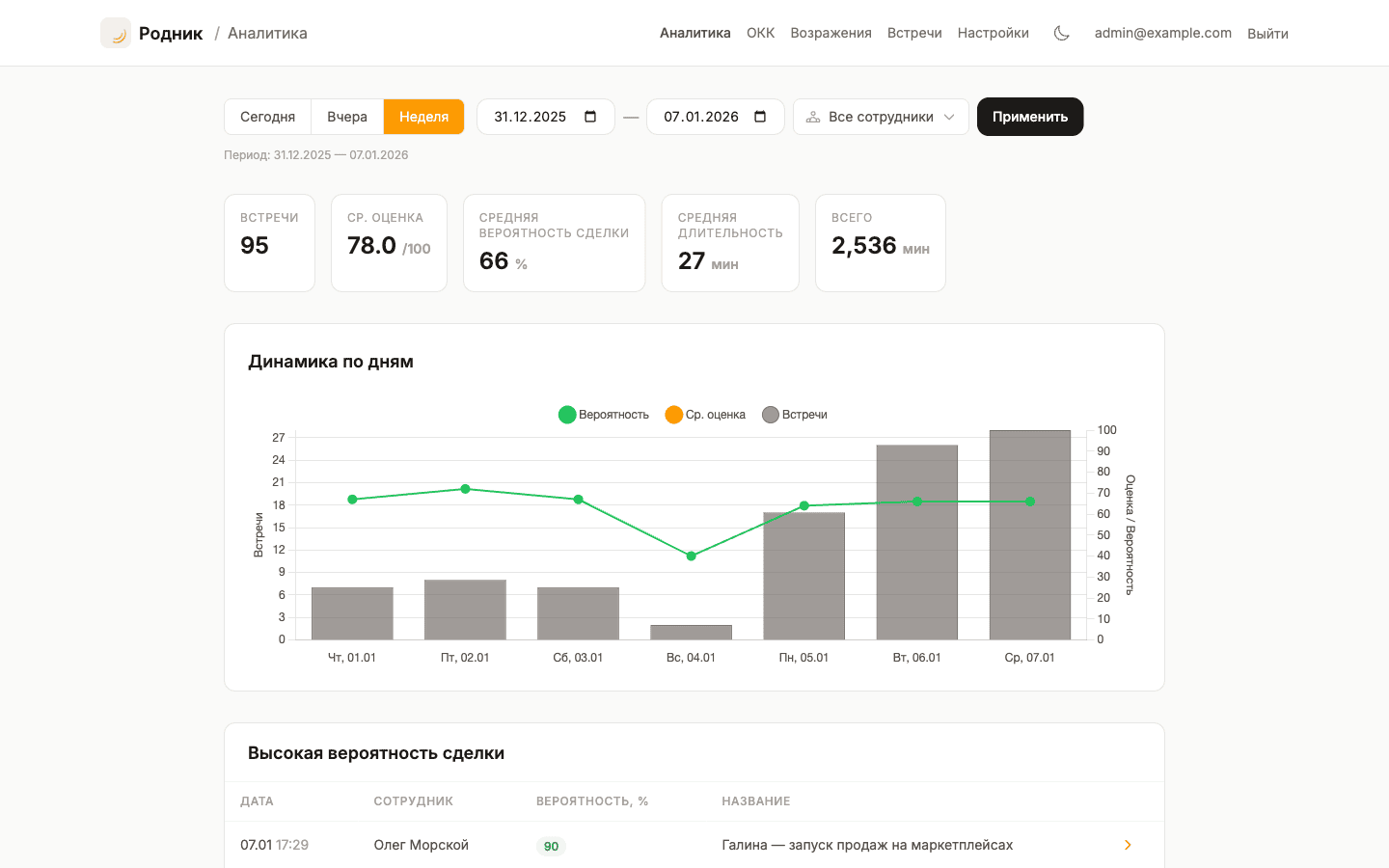Select the Неделя period option
The width and height of the screenshot is (1389, 868).
423,117
